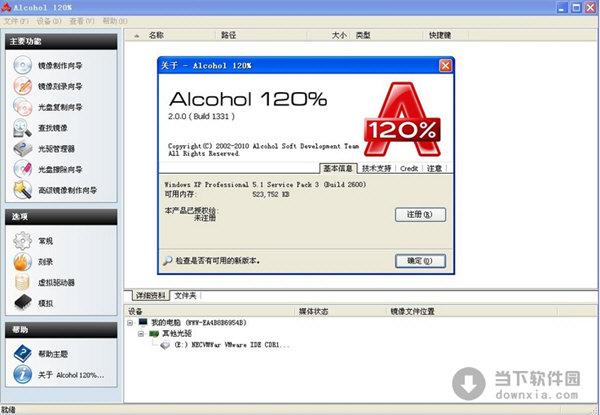
Task: Select the NECVMWar VMware IDE CDR1 drive row
Action: coord(232,345)
